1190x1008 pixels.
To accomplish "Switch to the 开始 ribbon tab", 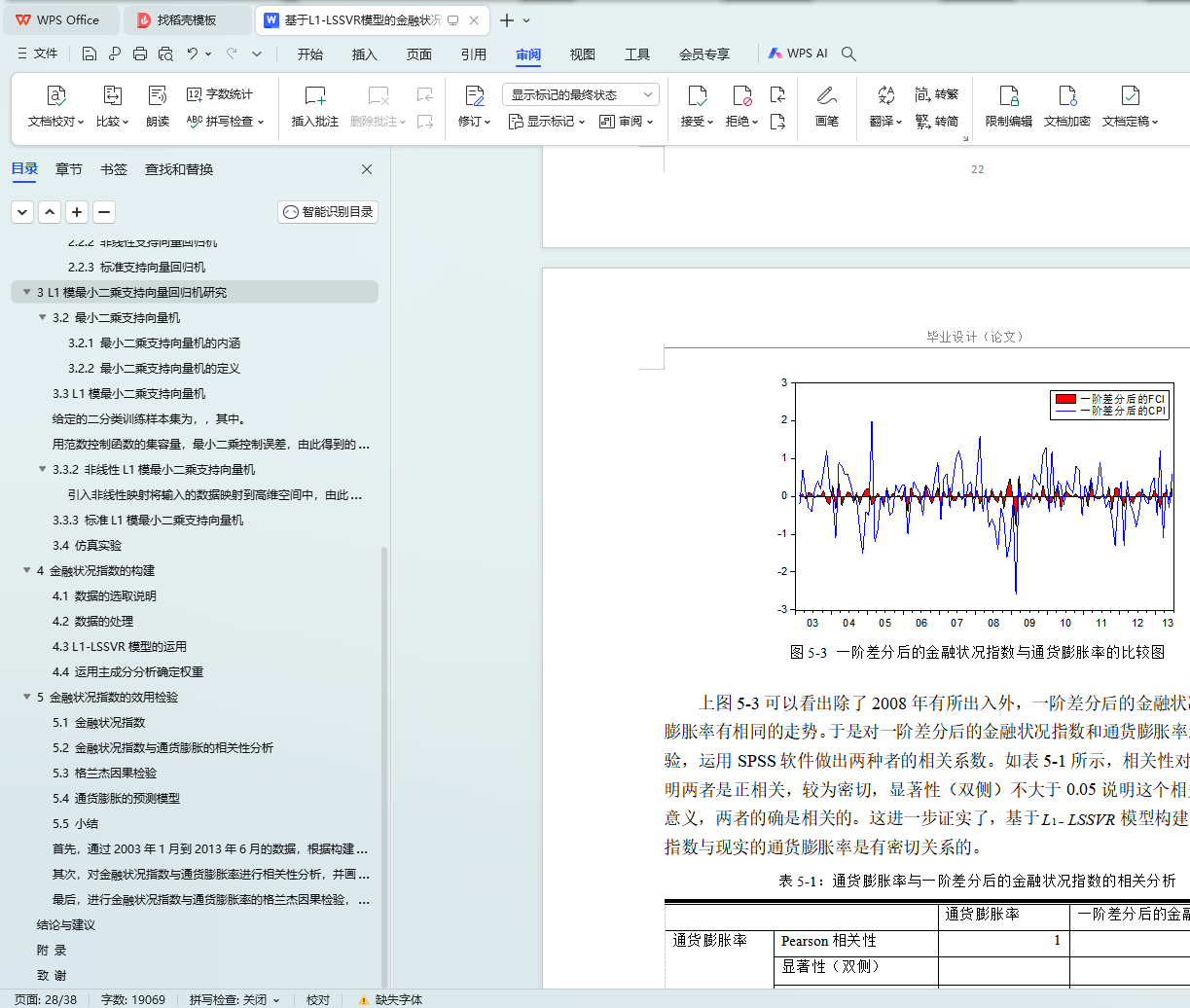I will [310, 54].
